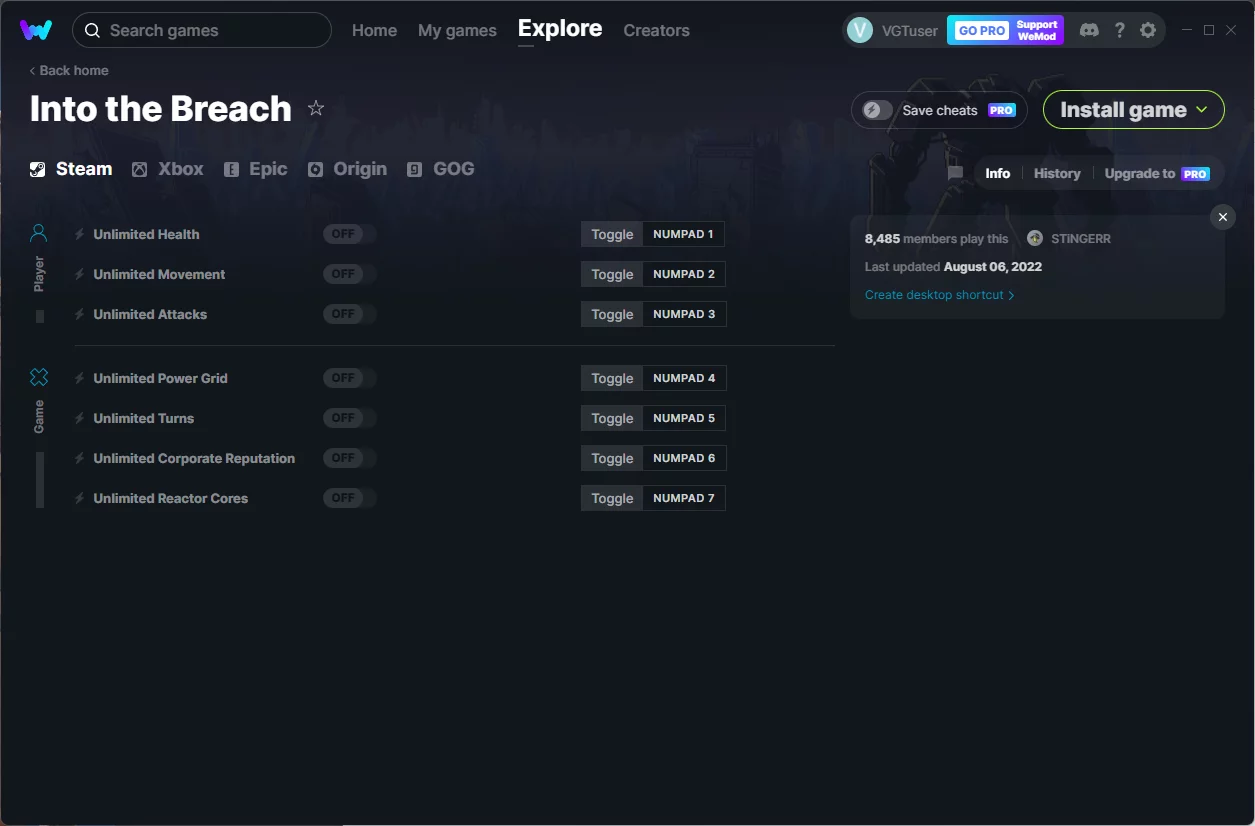This screenshot has height=826, width=1255.
Task: Click Toggle button for Unlimited Health
Action: click(612, 234)
